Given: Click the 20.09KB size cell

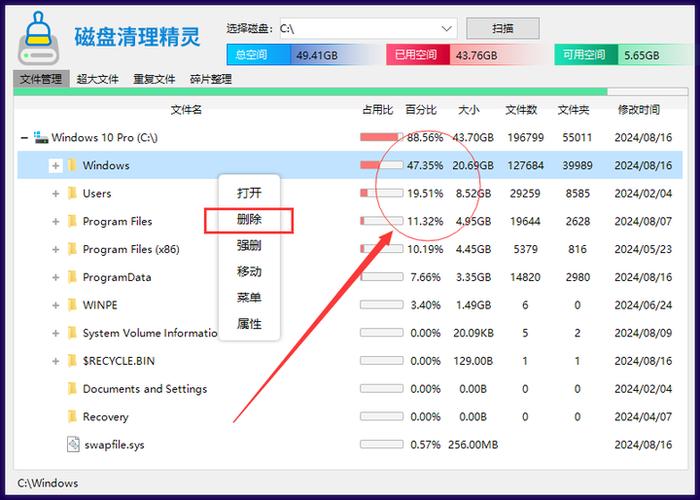Looking at the screenshot, I should click(473, 333).
